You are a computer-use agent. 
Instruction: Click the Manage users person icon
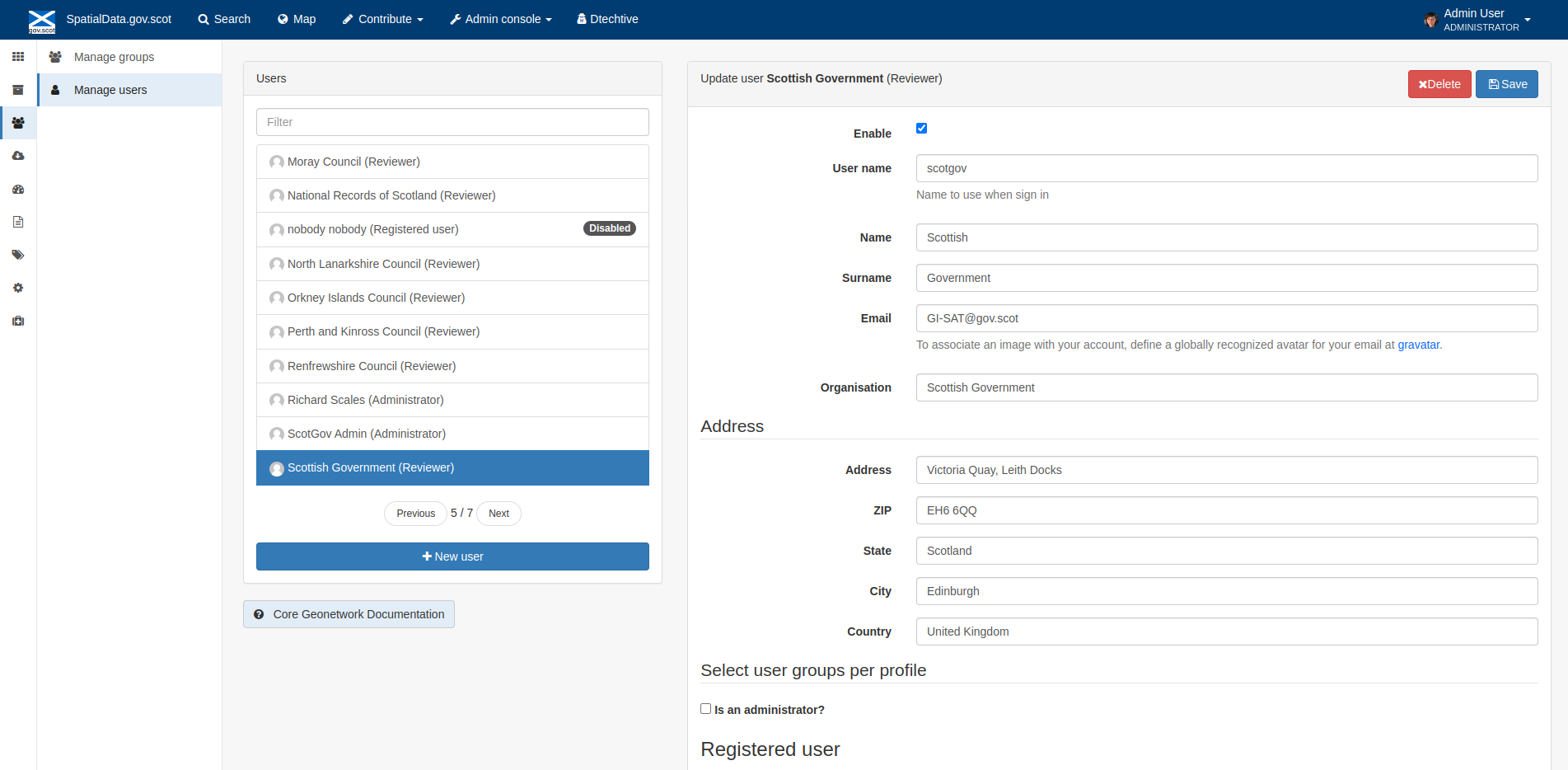coord(55,90)
